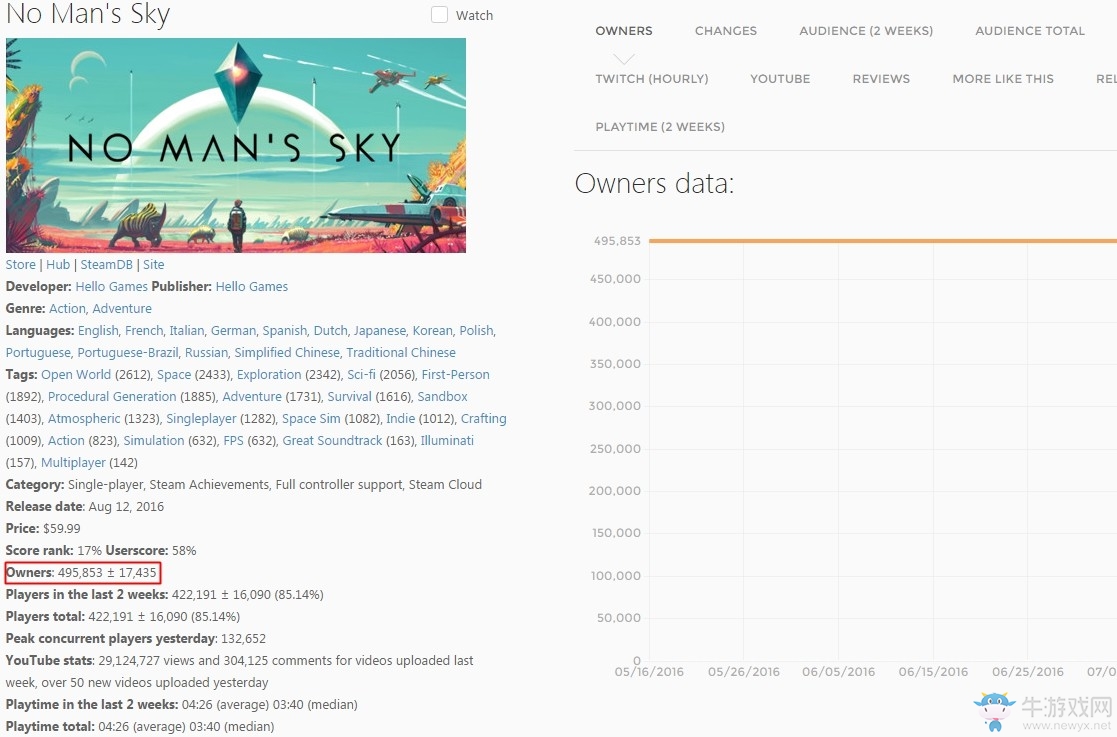Open the Great Soundtrack tag
This screenshot has height=737, width=1117.
(x=333, y=441)
